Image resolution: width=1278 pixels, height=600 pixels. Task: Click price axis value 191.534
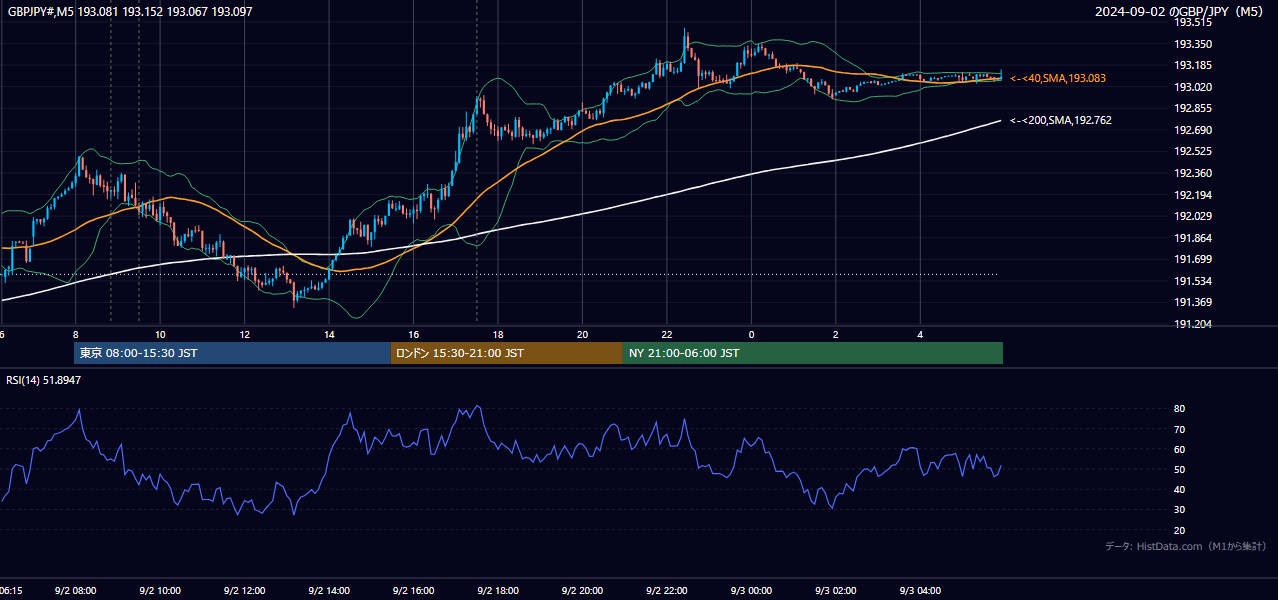coord(1193,281)
